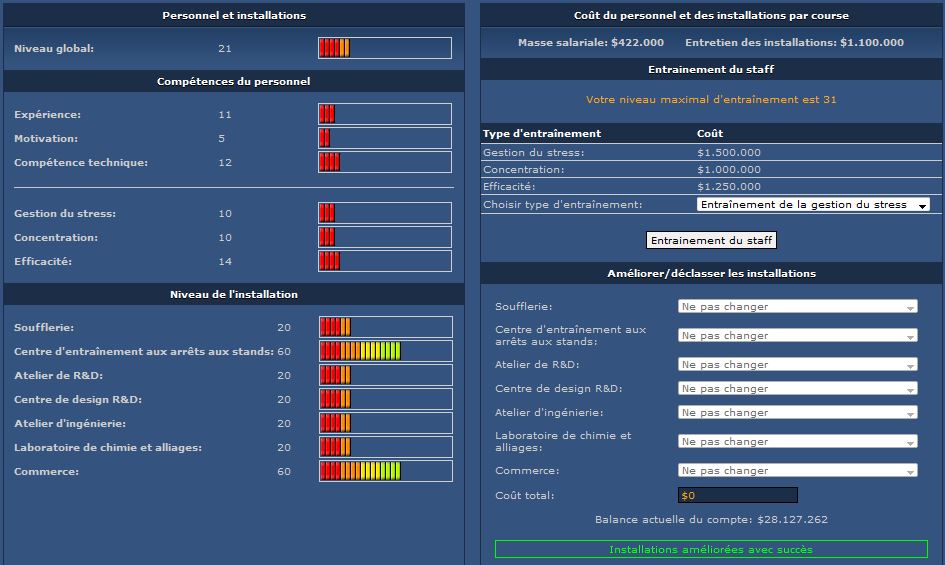The height and width of the screenshot is (565, 945).
Task: Click the Coût total field
Action: (x=738, y=495)
